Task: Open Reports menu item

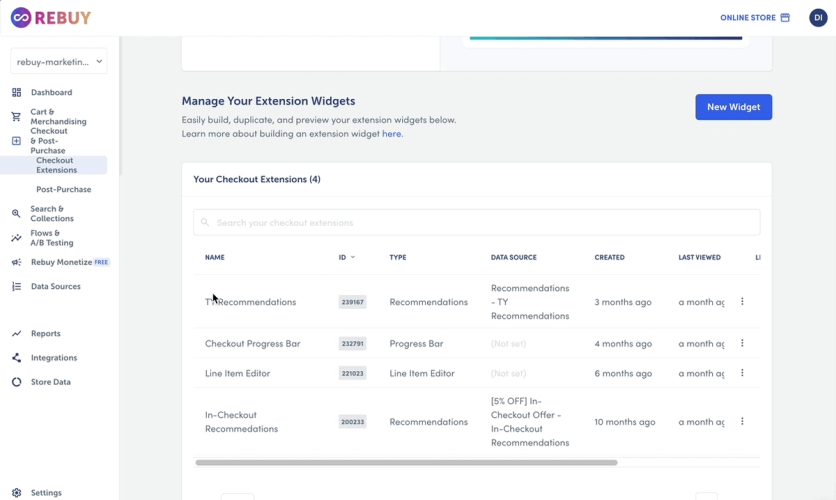Action: tap(45, 333)
